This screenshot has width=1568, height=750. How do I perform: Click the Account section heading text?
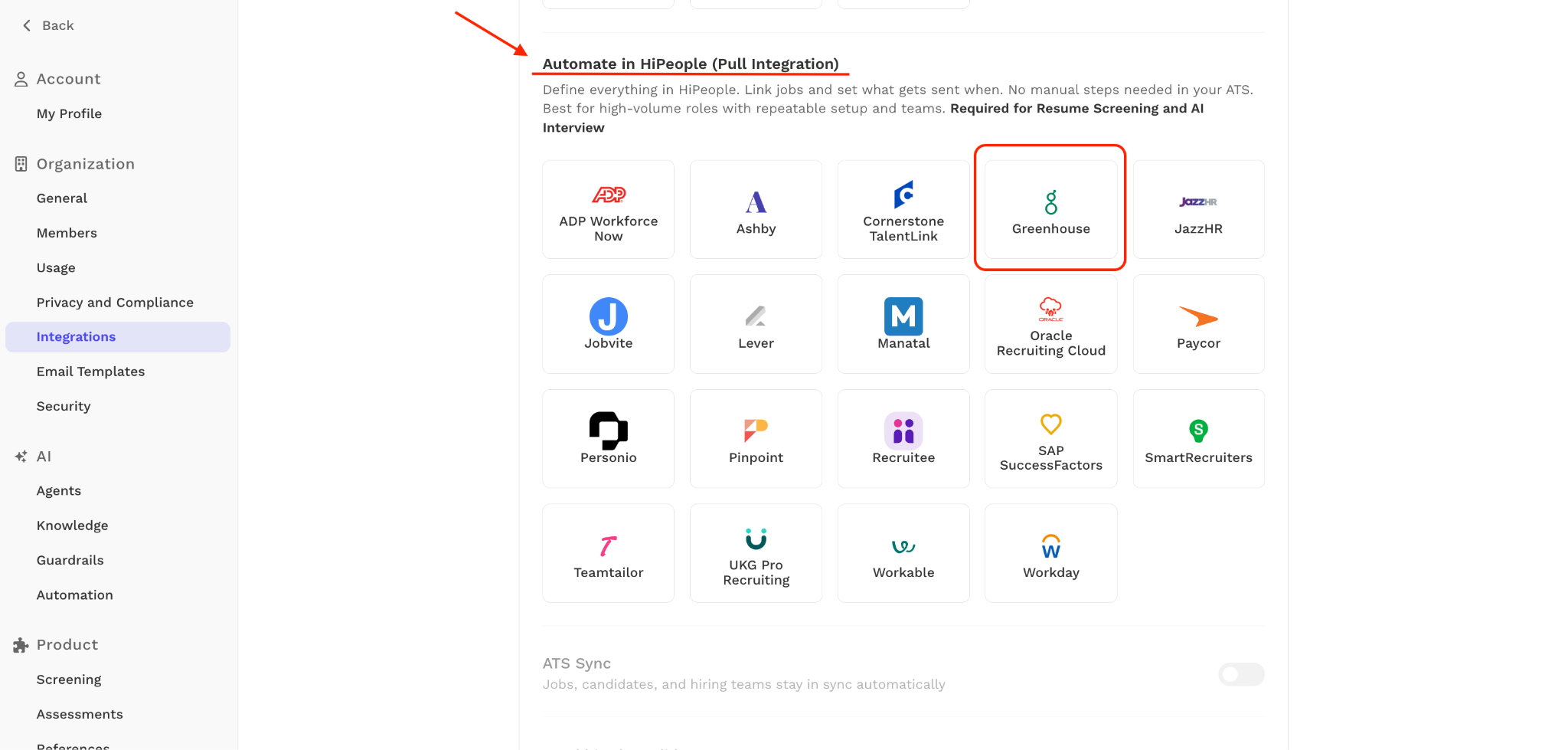(68, 79)
